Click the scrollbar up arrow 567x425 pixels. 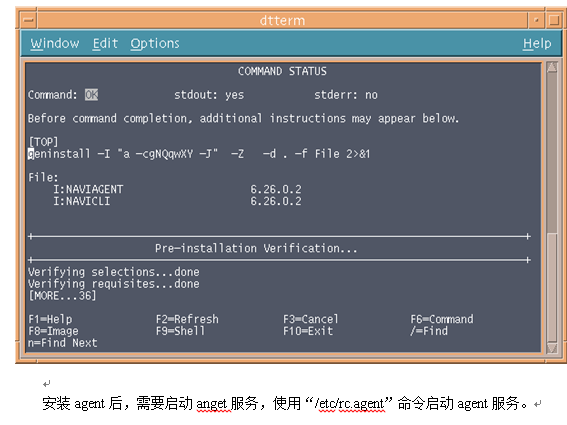(552, 67)
